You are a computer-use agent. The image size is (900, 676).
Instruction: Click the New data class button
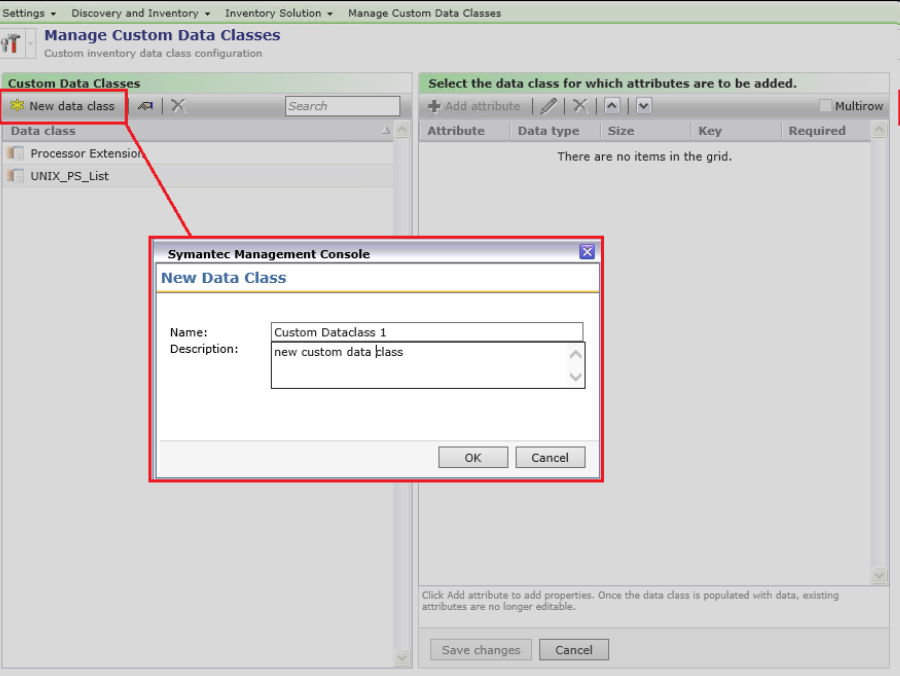63,106
